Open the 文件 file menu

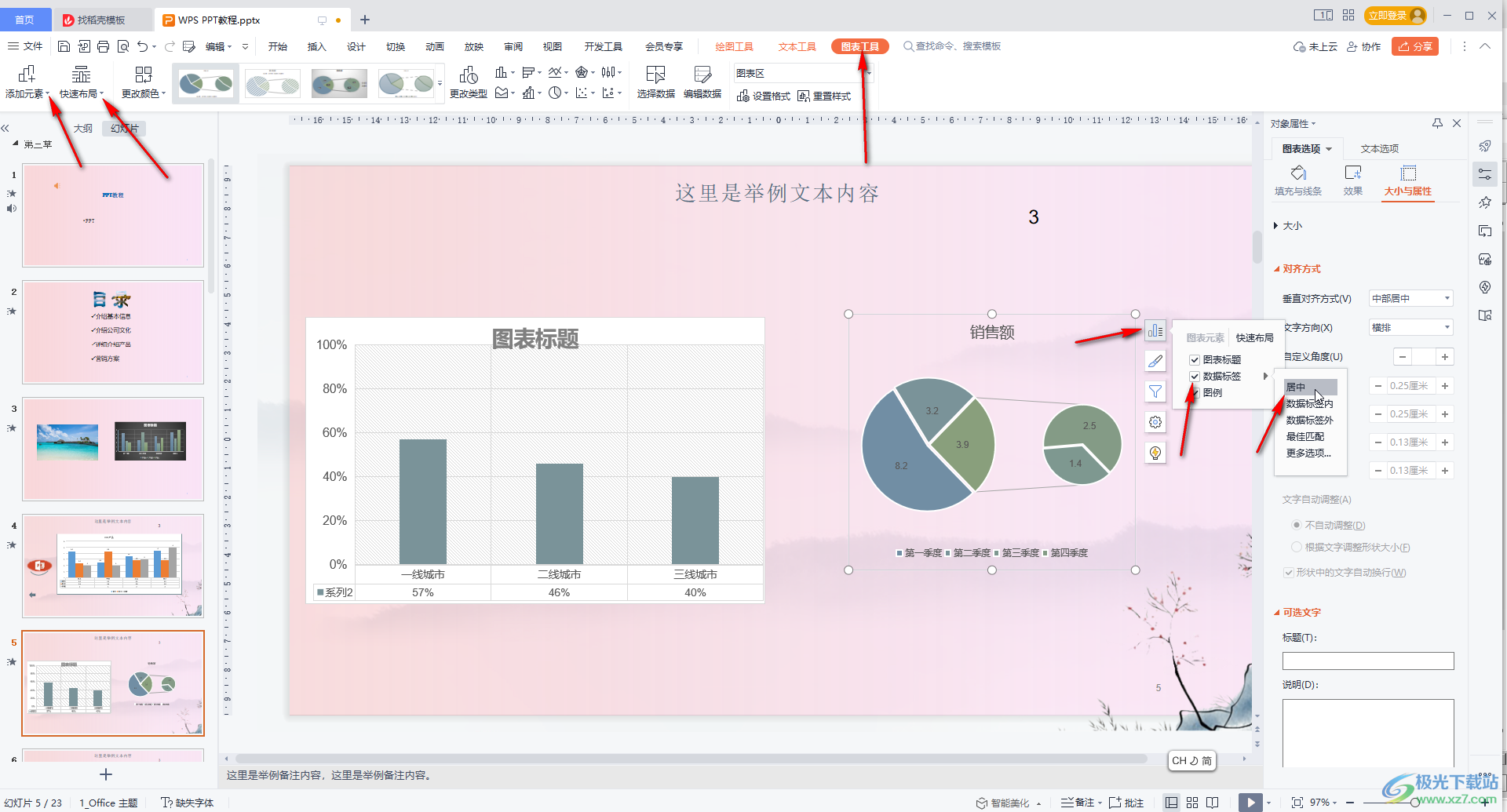26,46
